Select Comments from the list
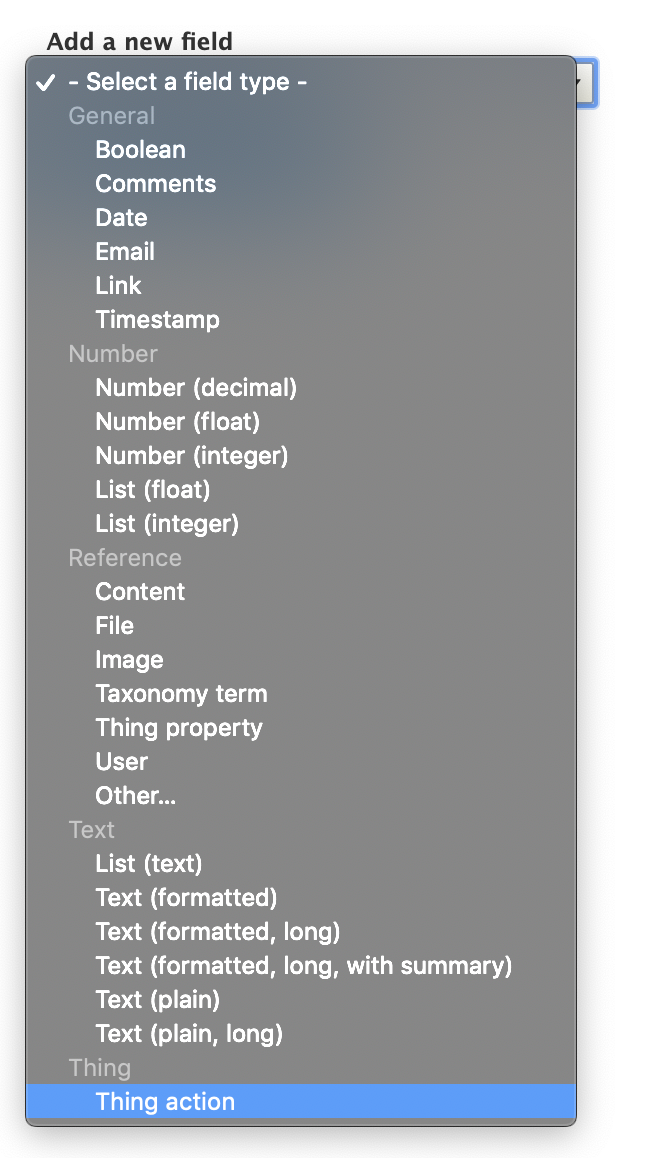This screenshot has width=668, height=1158. (x=155, y=184)
